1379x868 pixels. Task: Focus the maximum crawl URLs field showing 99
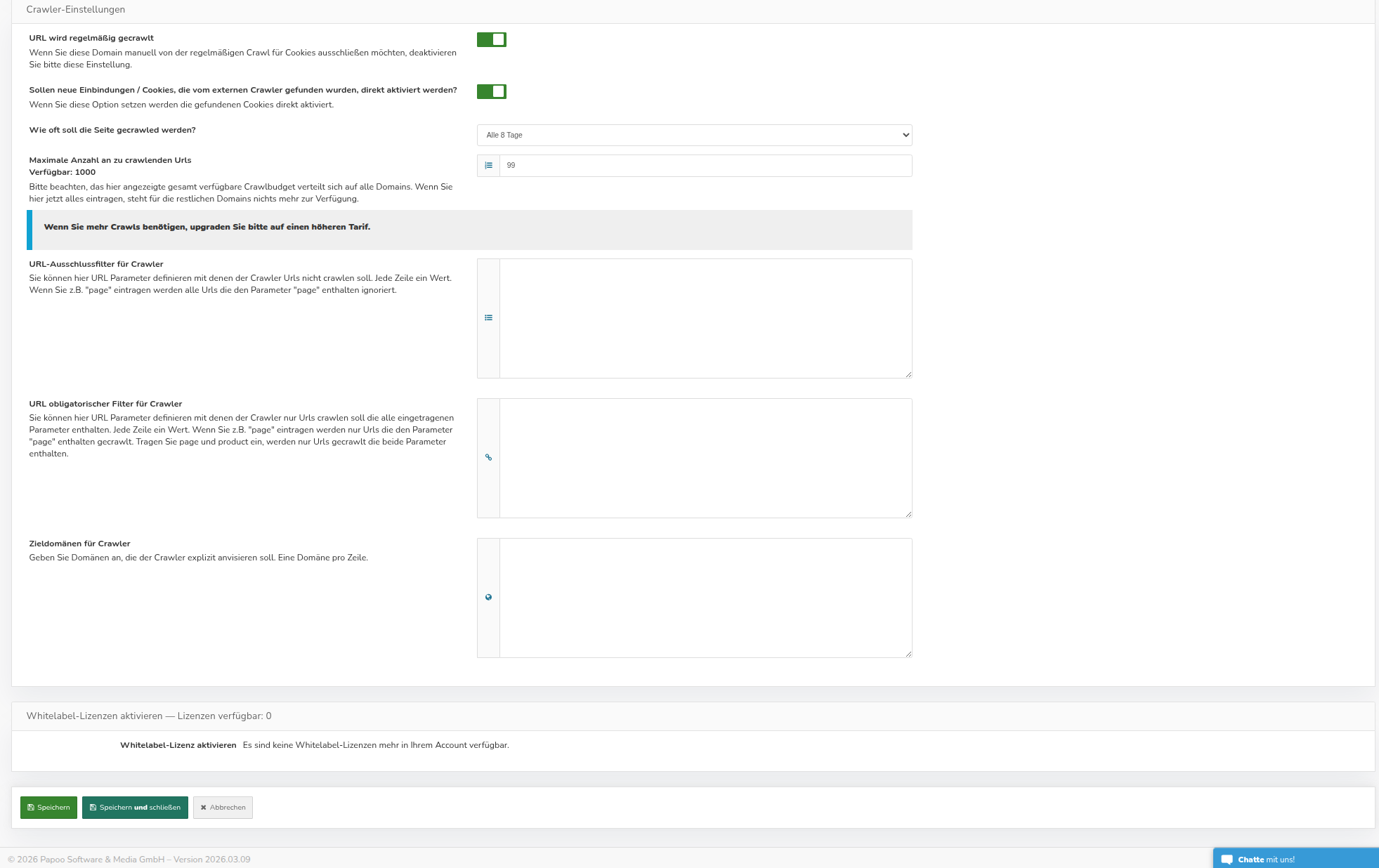705,166
